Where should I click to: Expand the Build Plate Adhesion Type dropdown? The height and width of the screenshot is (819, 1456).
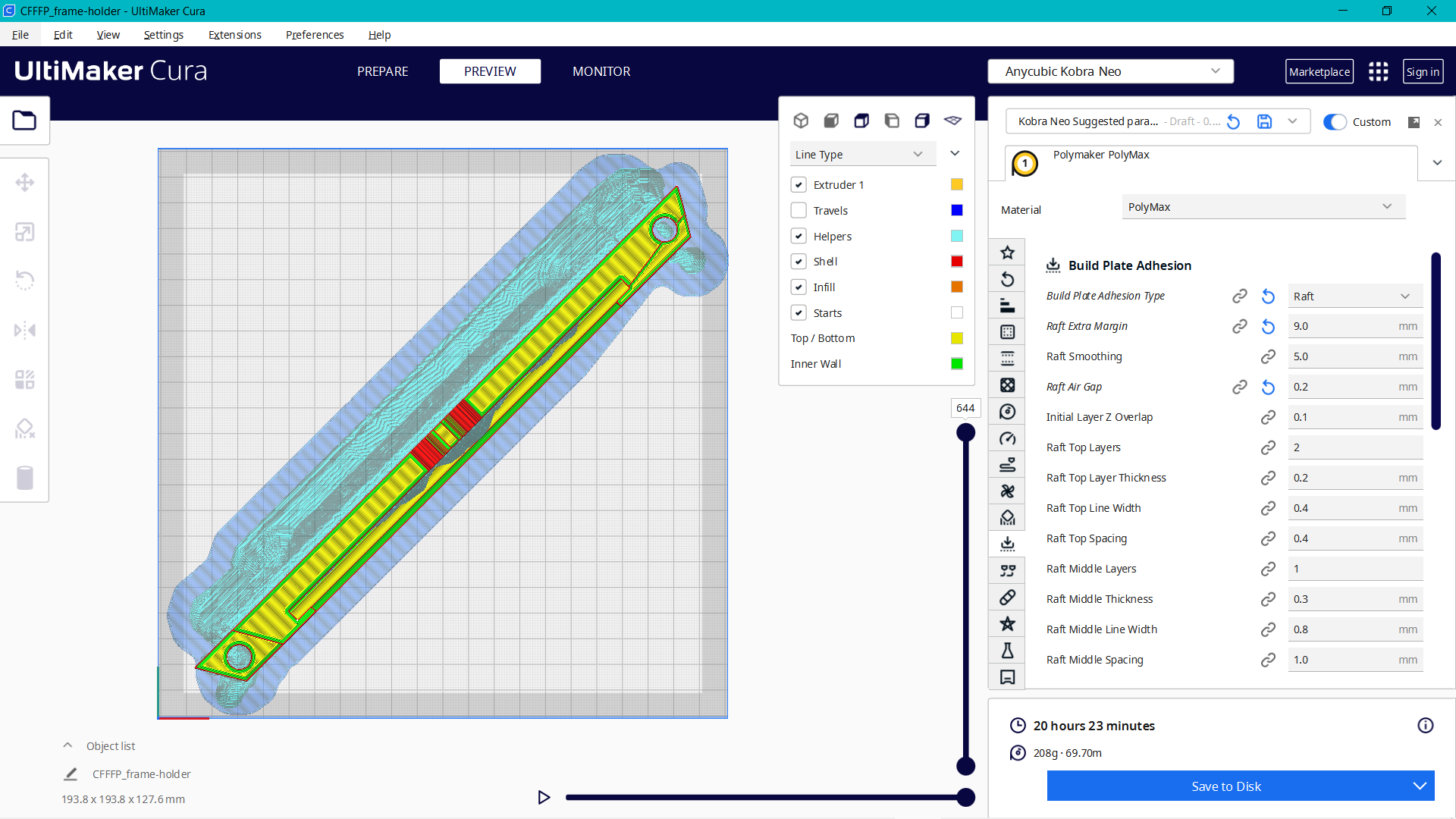pyautogui.click(x=1354, y=296)
